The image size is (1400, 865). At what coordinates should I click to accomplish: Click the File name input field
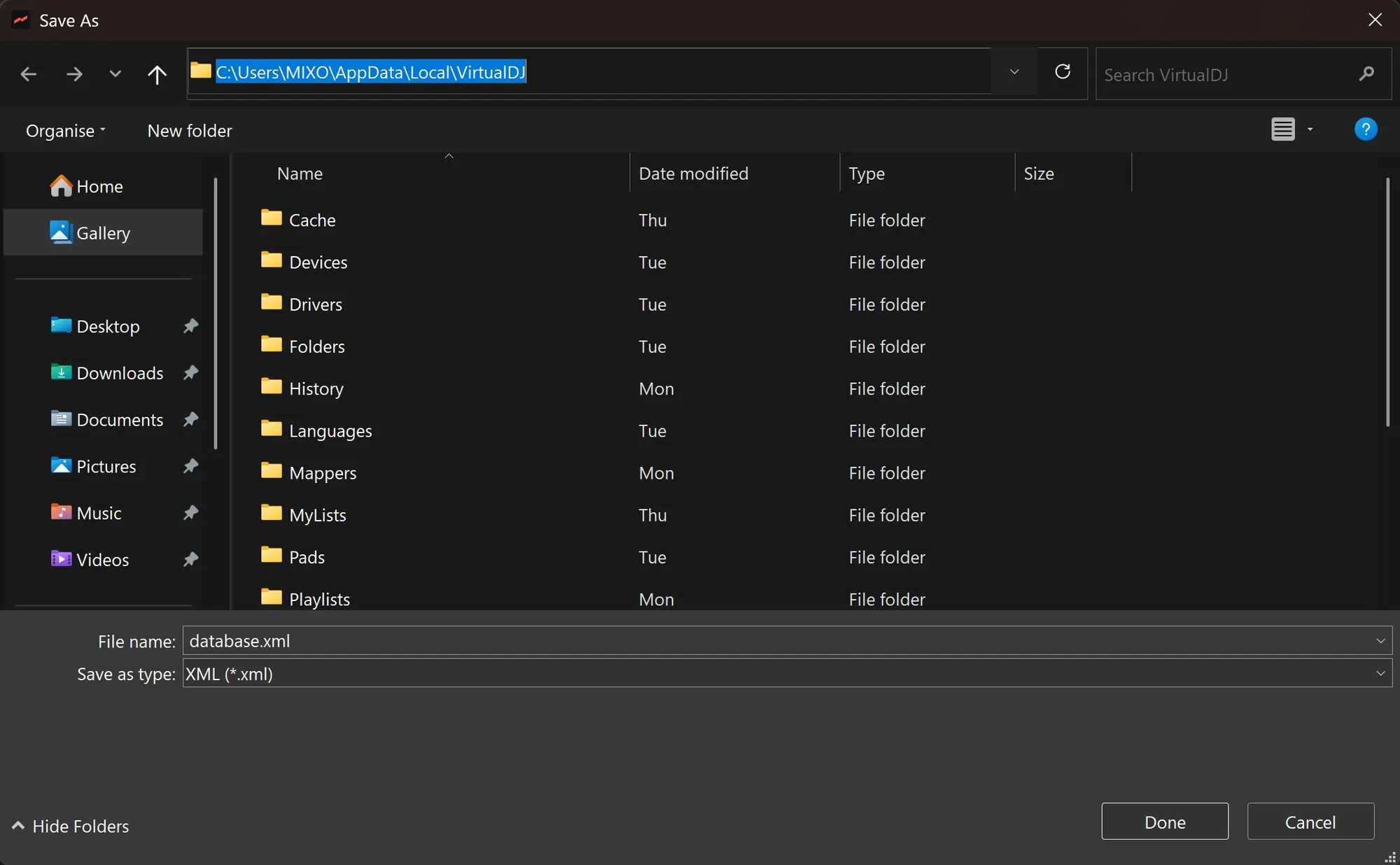click(x=770, y=641)
